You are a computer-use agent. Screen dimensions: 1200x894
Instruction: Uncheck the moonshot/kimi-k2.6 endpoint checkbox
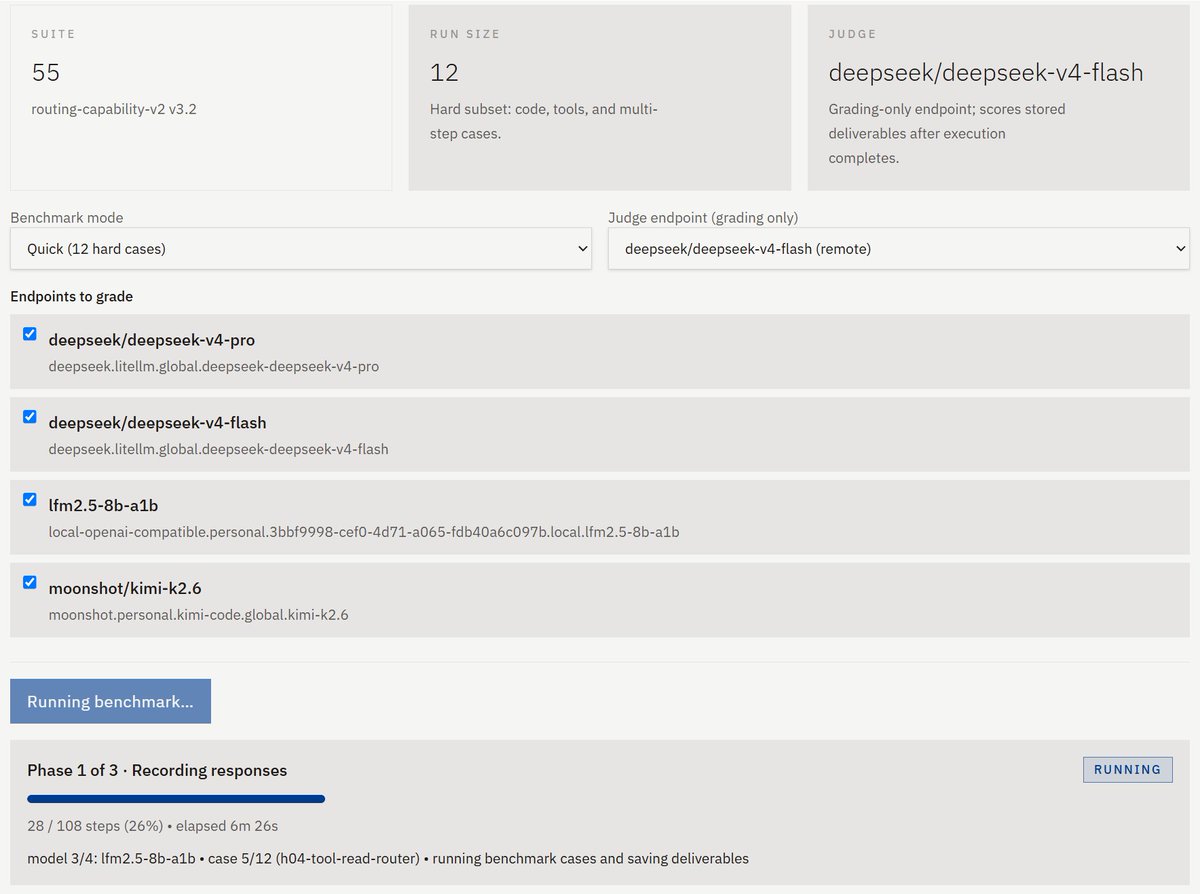(x=30, y=582)
